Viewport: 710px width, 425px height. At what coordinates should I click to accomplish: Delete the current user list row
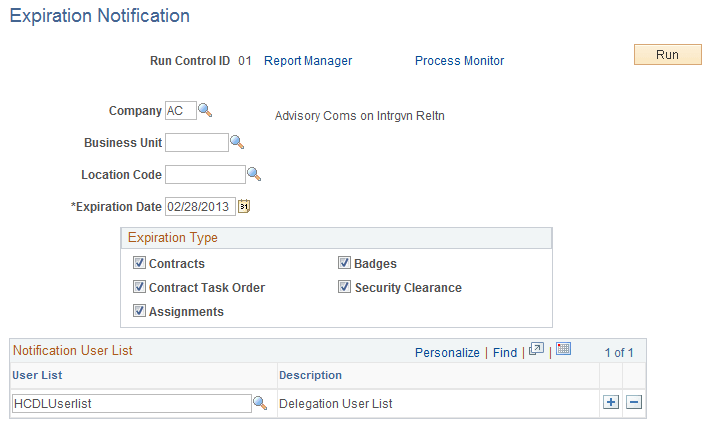[x=633, y=403]
